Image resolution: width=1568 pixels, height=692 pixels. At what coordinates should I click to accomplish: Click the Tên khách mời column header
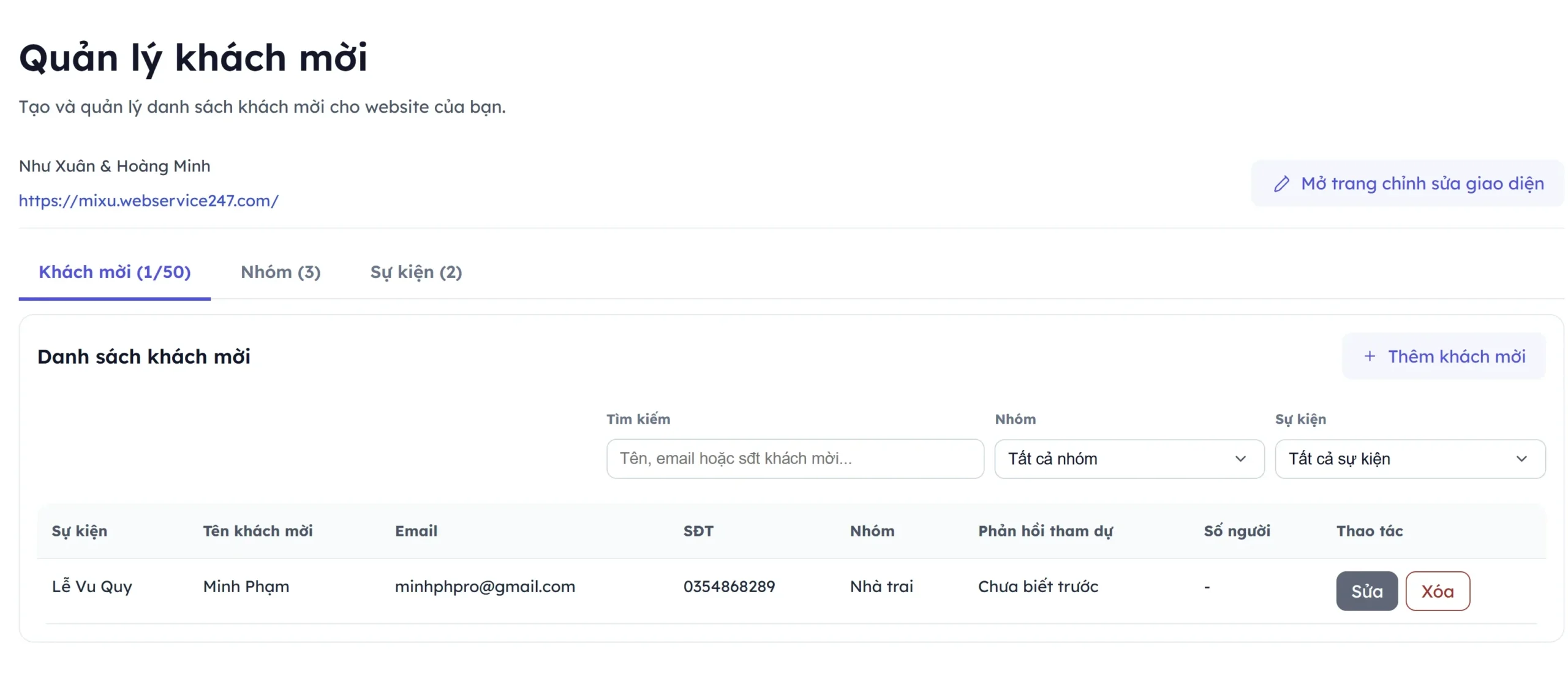point(258,531)
